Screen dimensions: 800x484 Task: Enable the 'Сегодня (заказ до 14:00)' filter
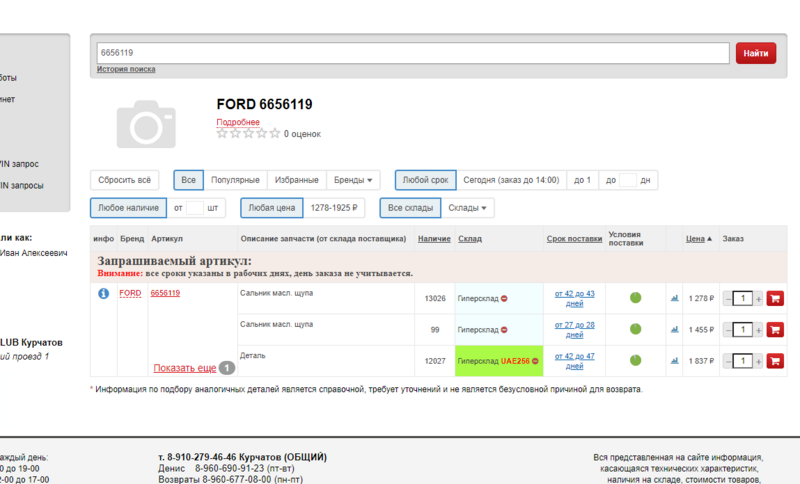point(511,180)
